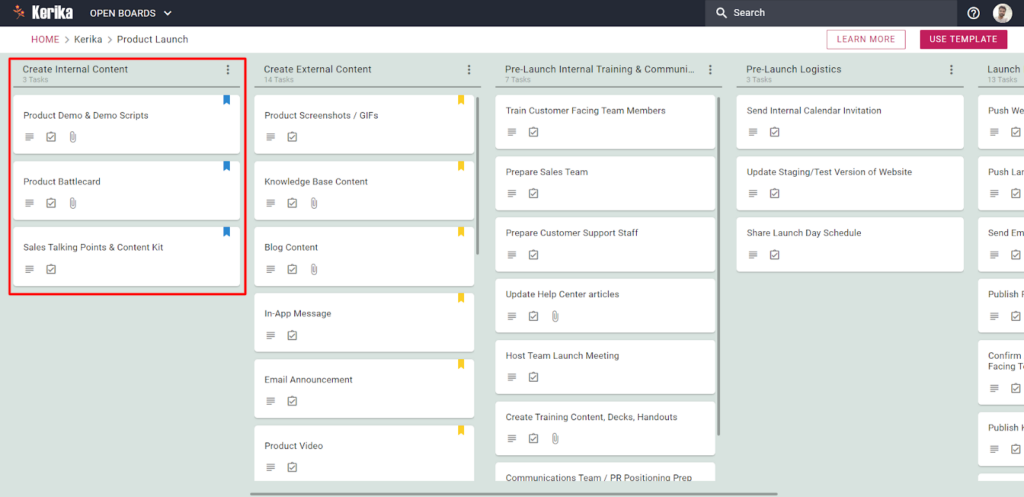Click the Search field
Screen dimensions: 1024x497
point(831,13)
